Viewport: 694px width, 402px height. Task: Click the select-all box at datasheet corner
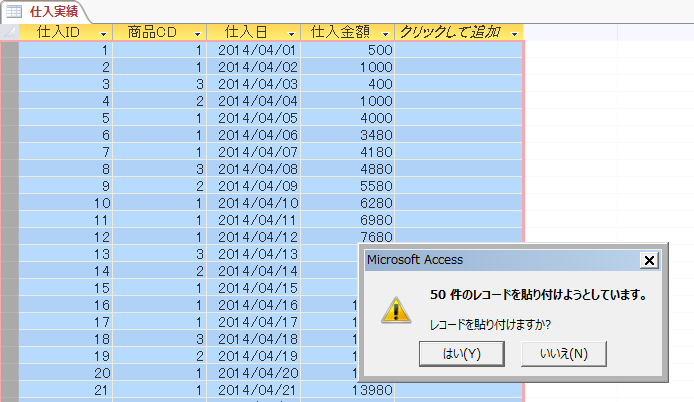click(9, 32)
